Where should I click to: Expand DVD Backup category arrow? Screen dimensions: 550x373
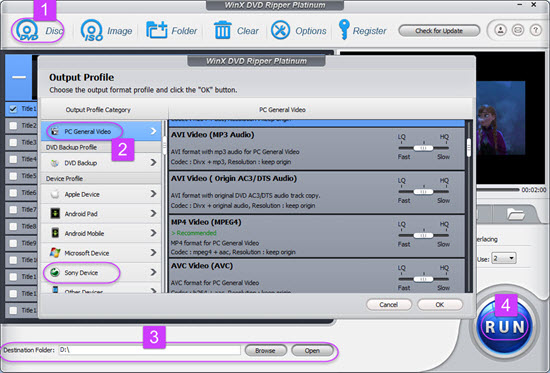(153, 162)
